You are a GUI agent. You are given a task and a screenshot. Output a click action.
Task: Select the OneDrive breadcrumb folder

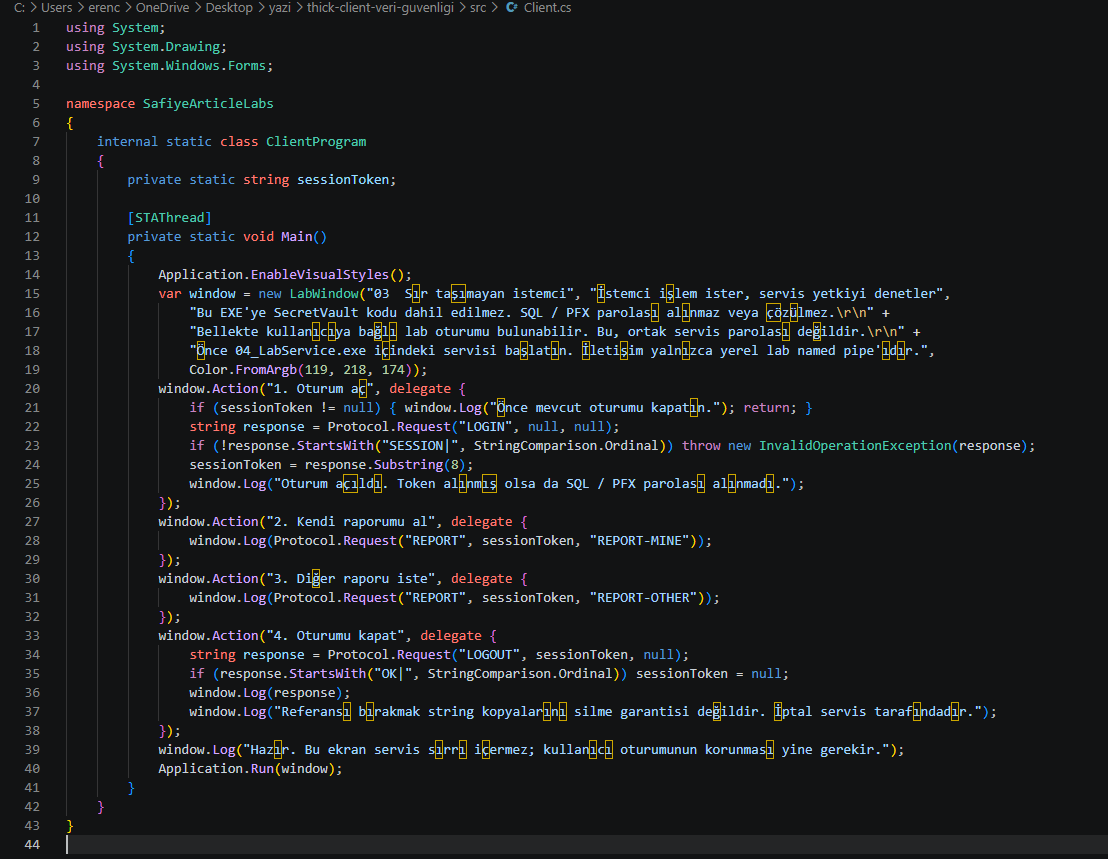[163, 8]
